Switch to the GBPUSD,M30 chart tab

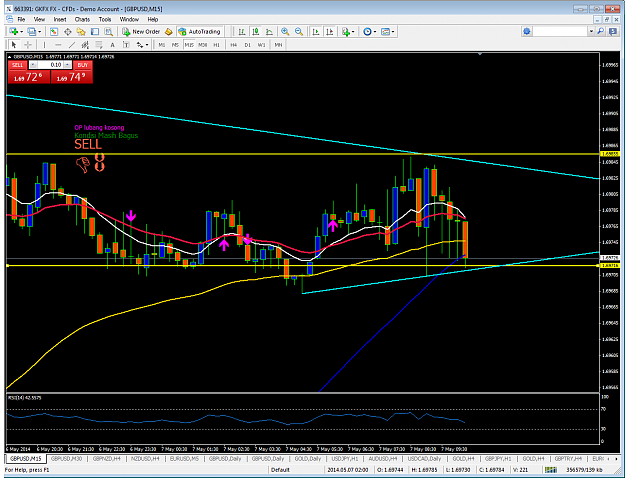click(x=67, y=459)
